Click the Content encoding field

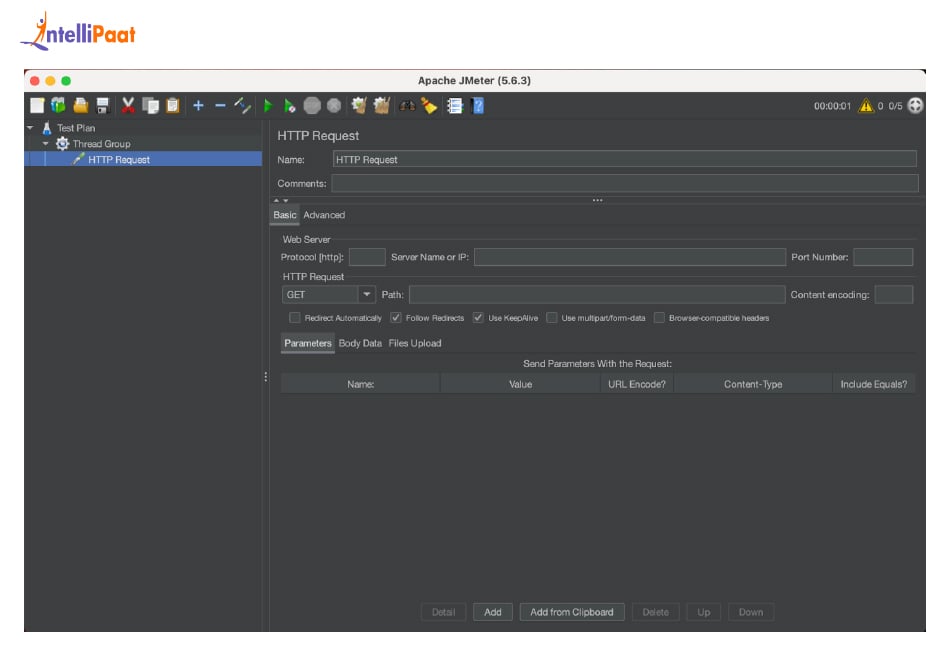pyautogui.click(x=894, y=294)
